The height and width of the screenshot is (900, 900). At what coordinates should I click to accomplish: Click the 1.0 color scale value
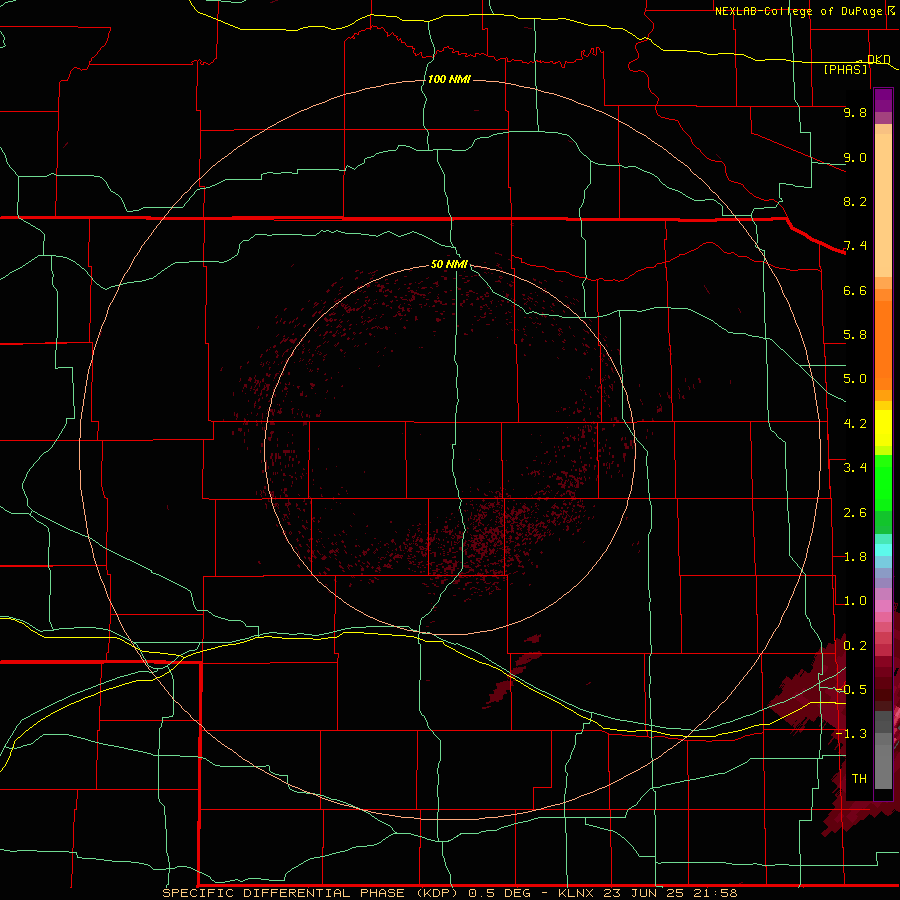pos(855,601)
